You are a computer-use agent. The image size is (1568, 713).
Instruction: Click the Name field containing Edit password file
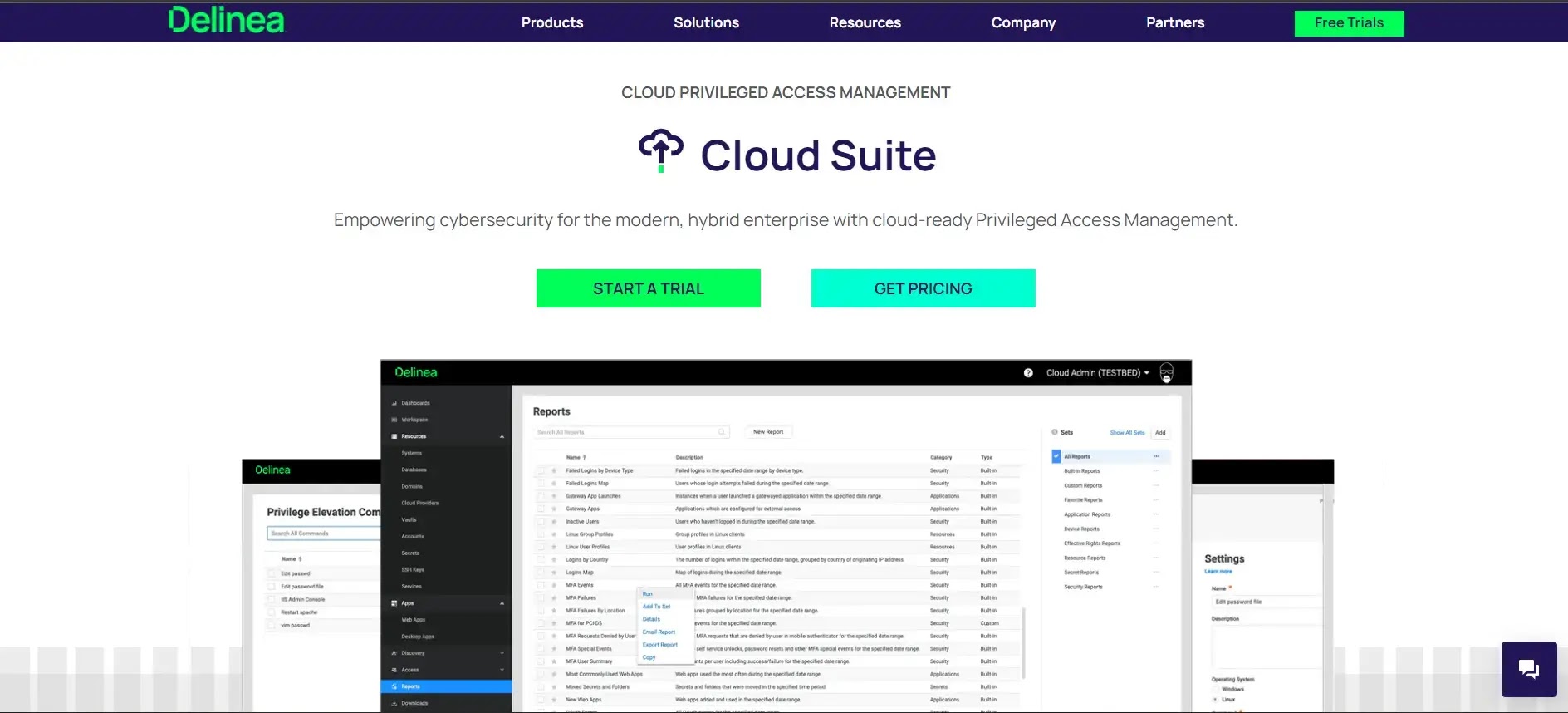tap(1266, 602)
